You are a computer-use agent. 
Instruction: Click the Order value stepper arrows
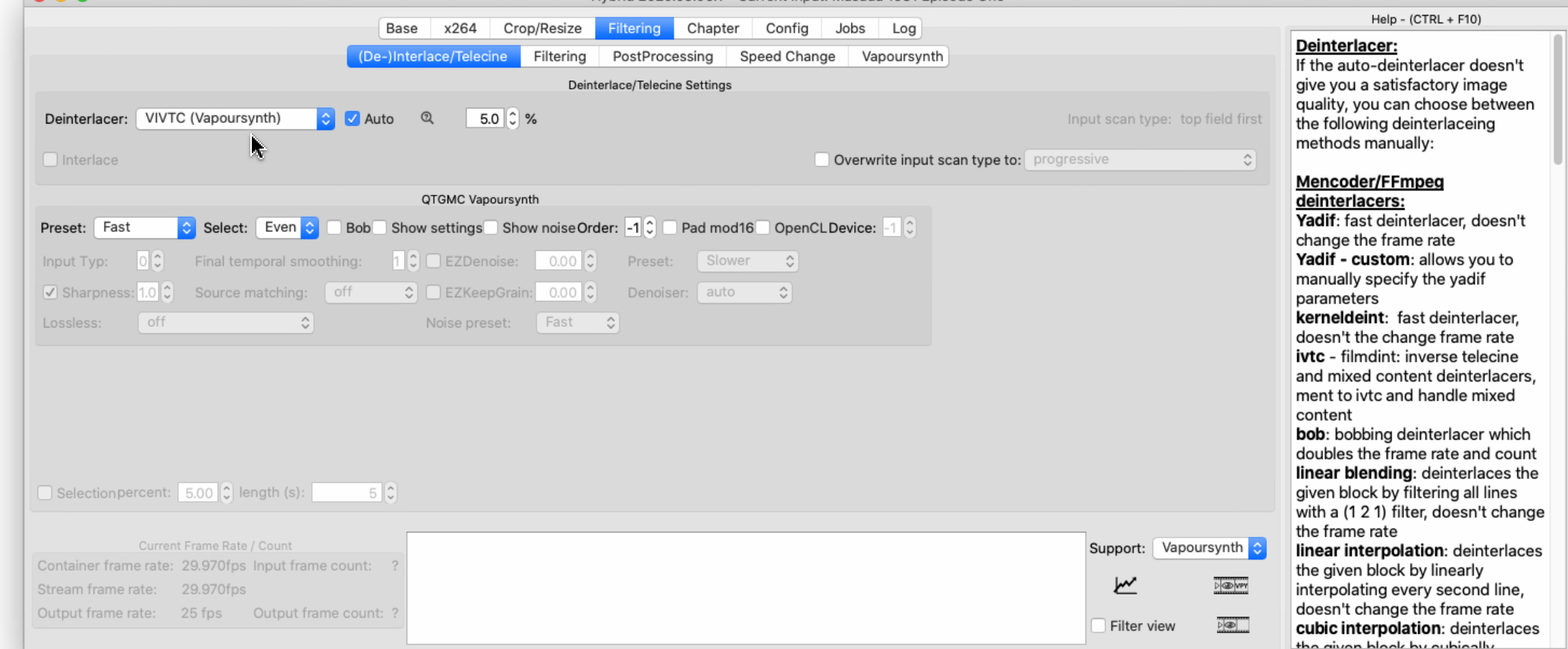(x=649, y=227)
